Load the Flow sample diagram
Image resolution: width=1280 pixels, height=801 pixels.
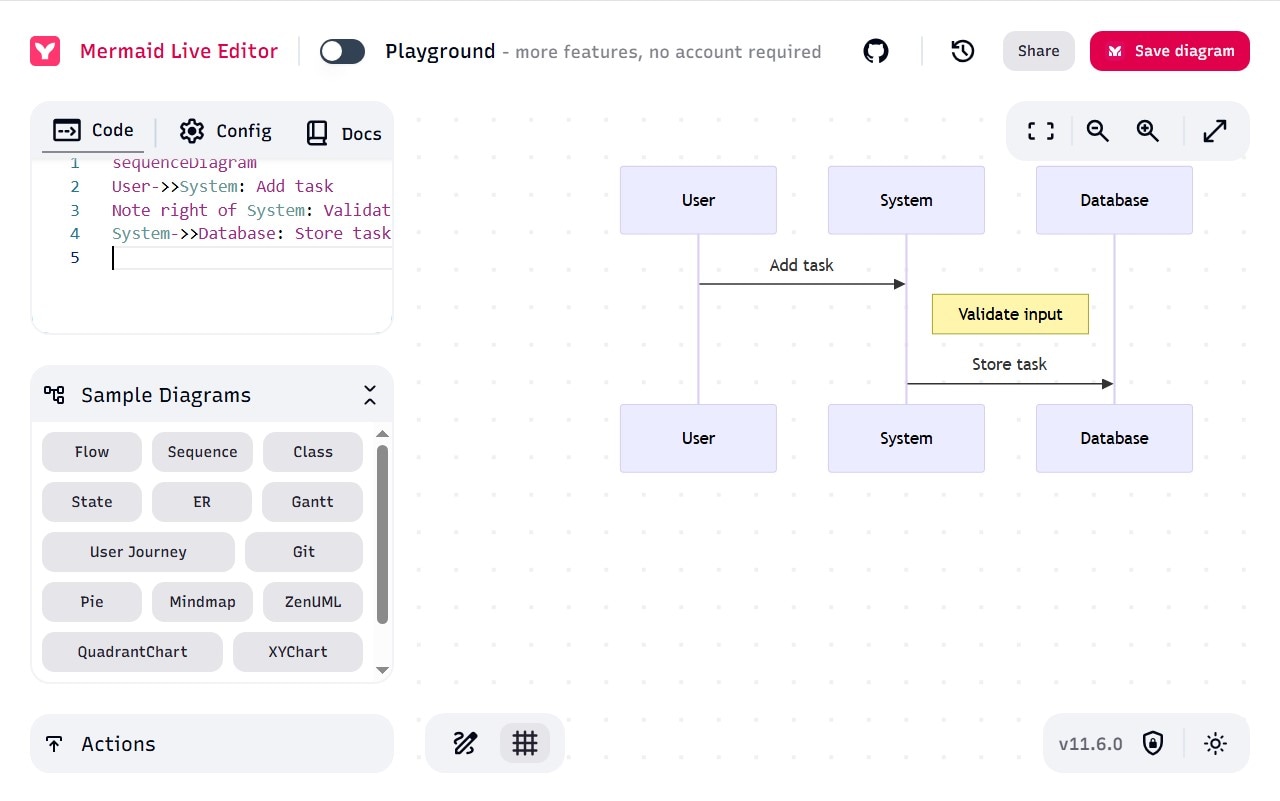click(92, 452)
